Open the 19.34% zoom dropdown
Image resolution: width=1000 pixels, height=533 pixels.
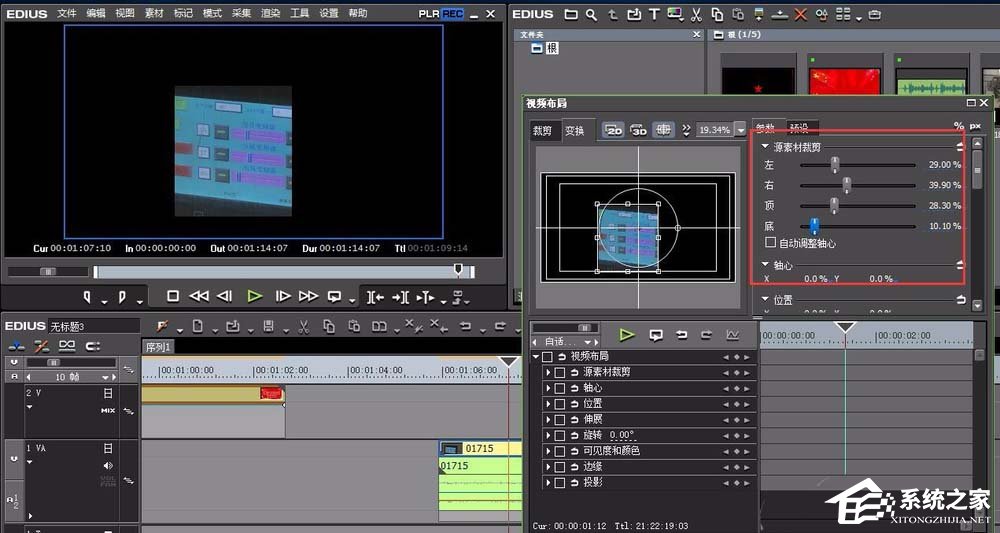pos(740,130)
